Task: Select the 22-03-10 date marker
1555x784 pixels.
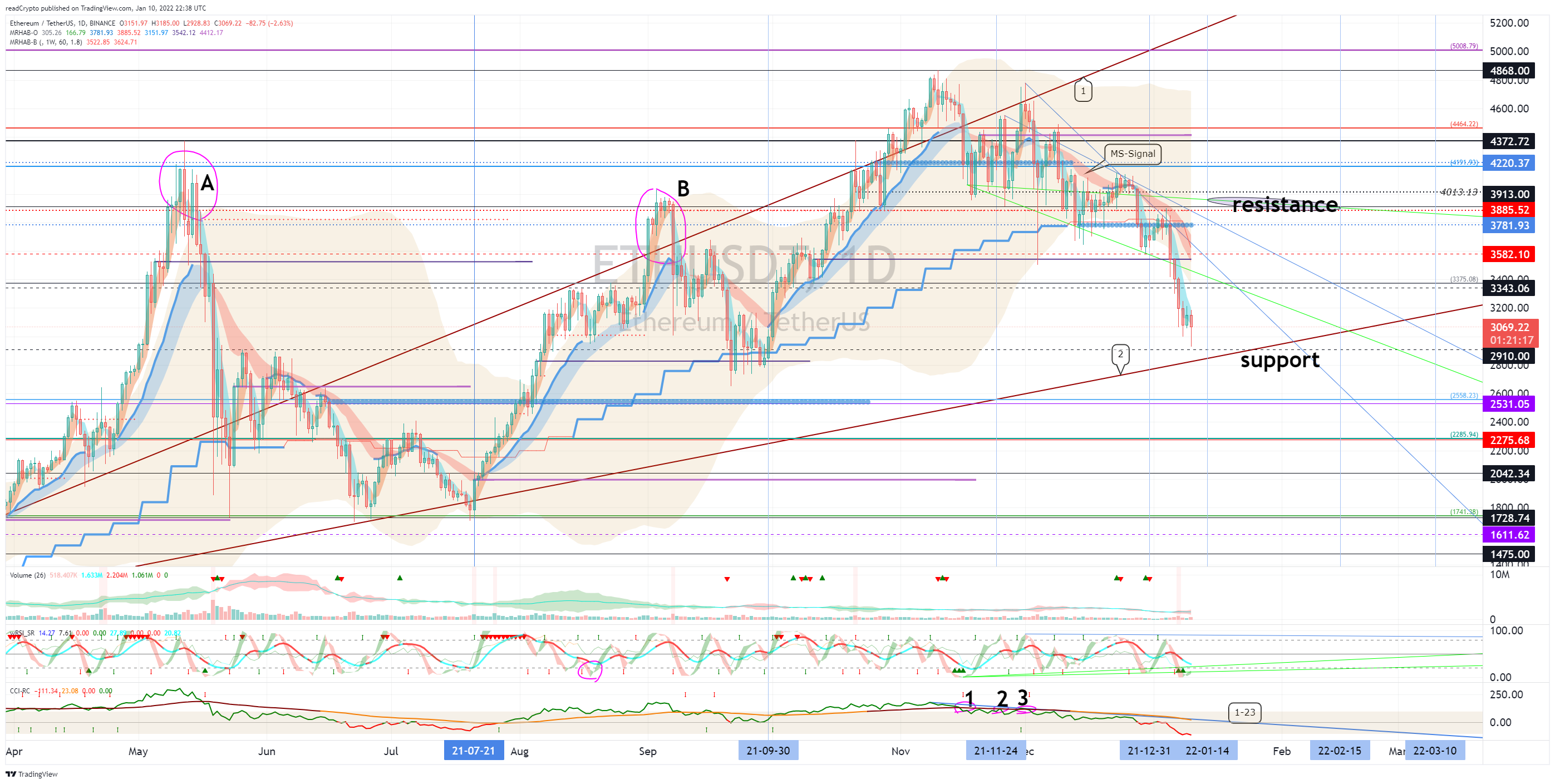Action: [x=1435, y=750]
